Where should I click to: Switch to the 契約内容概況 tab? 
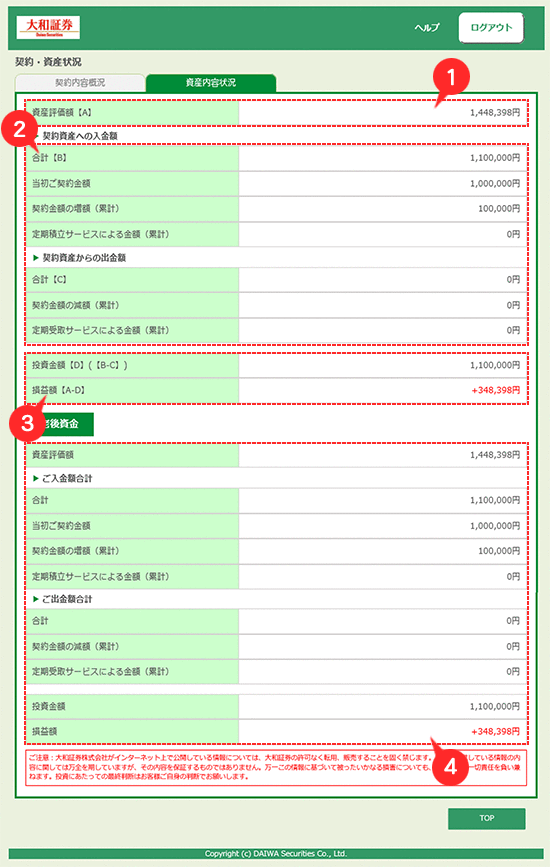[80, 82]
